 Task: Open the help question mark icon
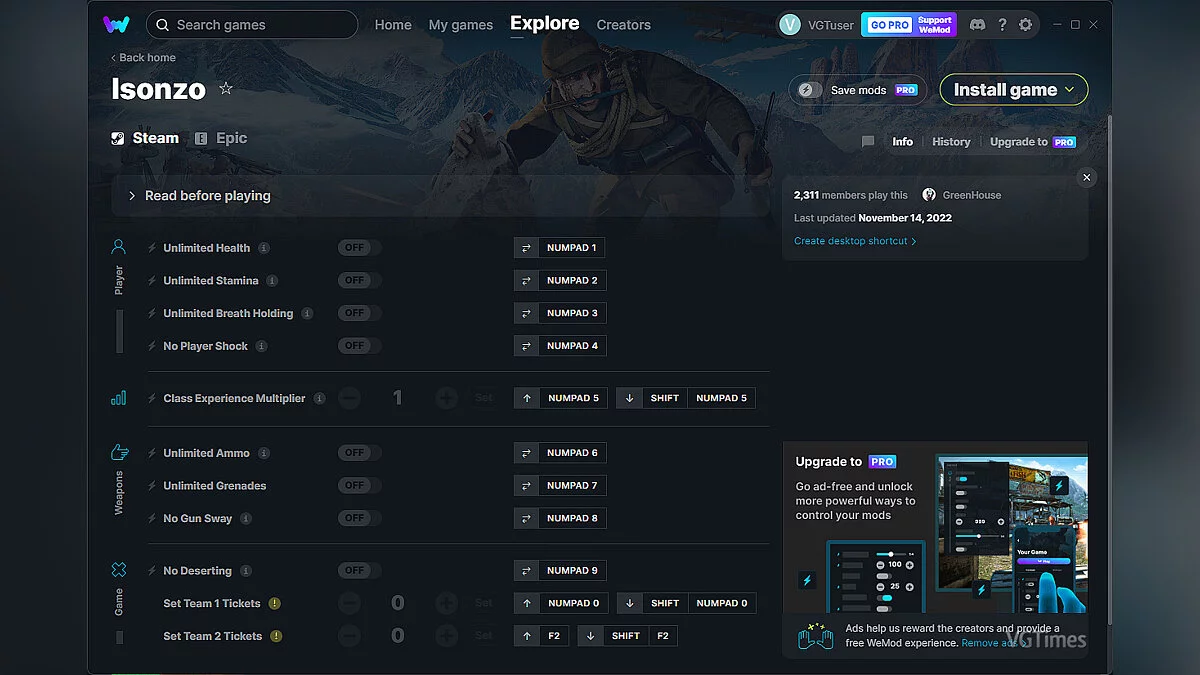tap(1002, 25)
